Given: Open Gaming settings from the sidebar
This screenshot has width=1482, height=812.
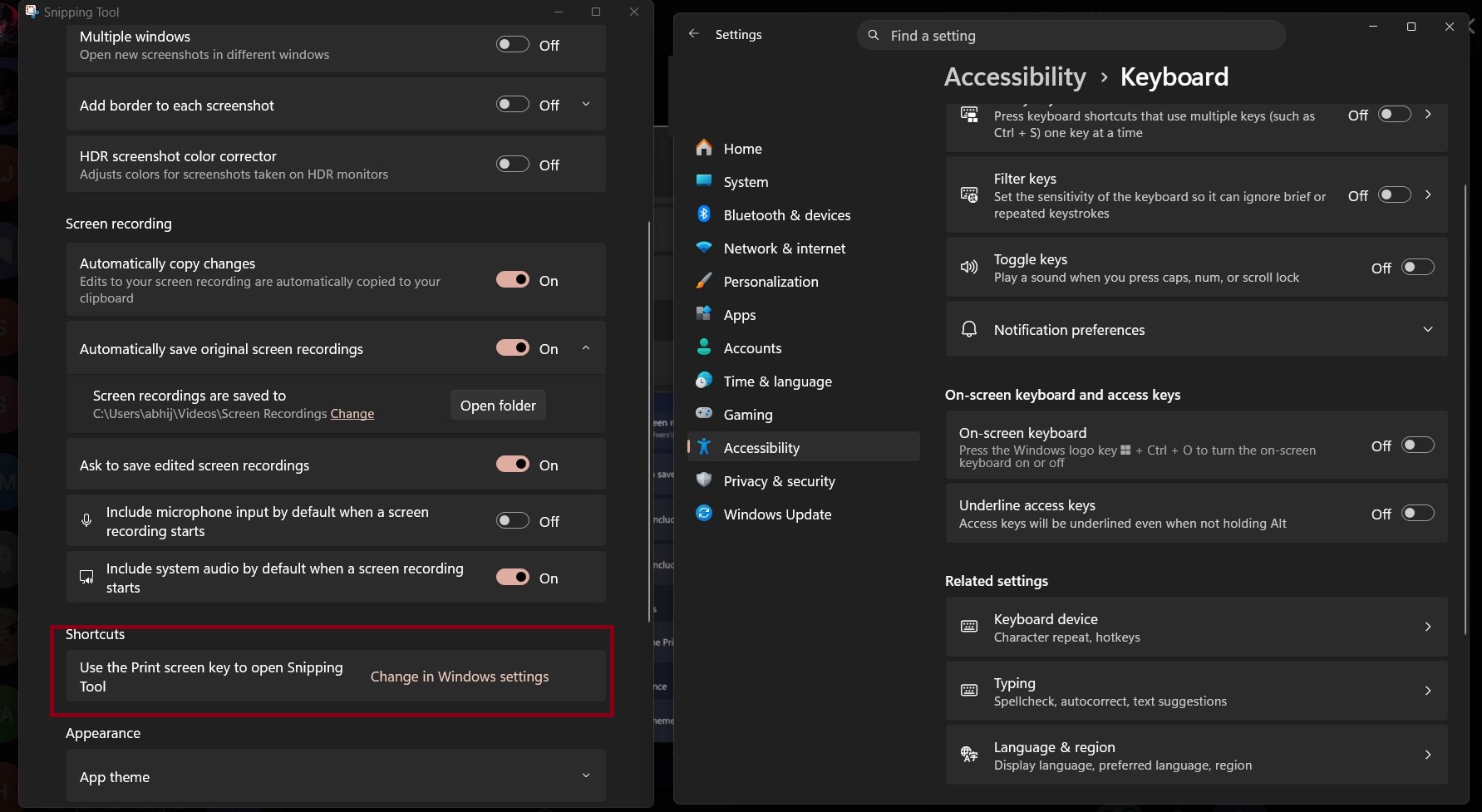Looking at the screenshot, I should click(746, 414).
